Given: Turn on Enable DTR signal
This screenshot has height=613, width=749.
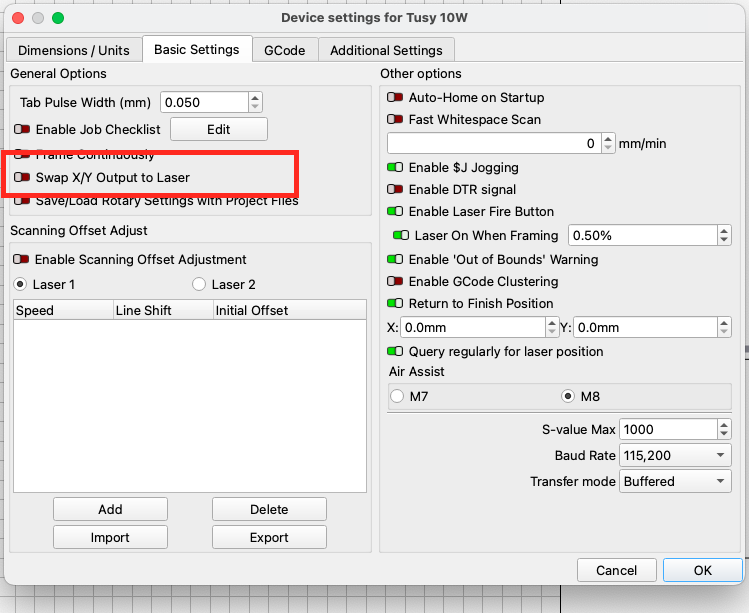Looking at the screenshot, I should click(x=396, y=190).
